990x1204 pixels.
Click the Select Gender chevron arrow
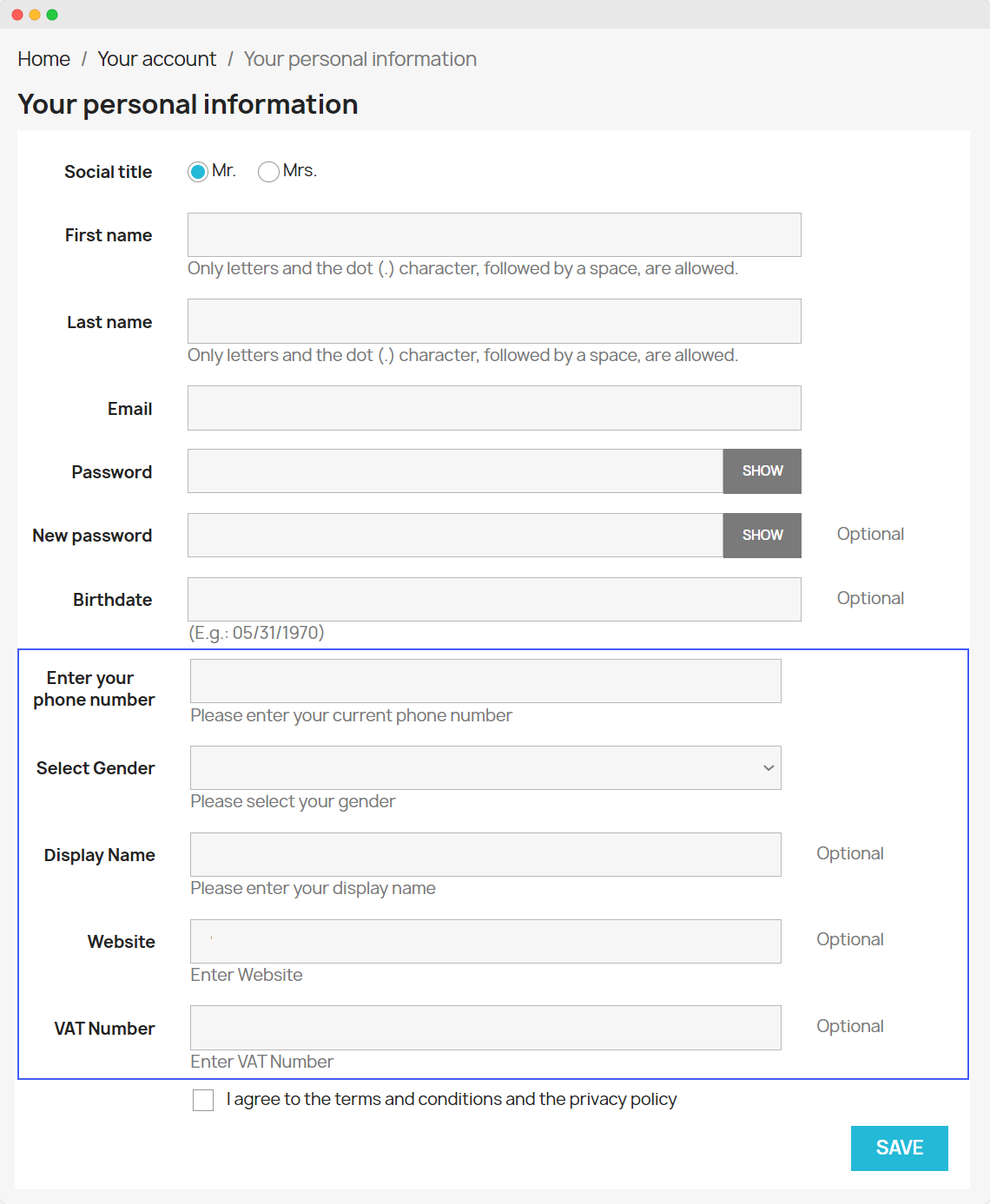(x=768, y=768)
